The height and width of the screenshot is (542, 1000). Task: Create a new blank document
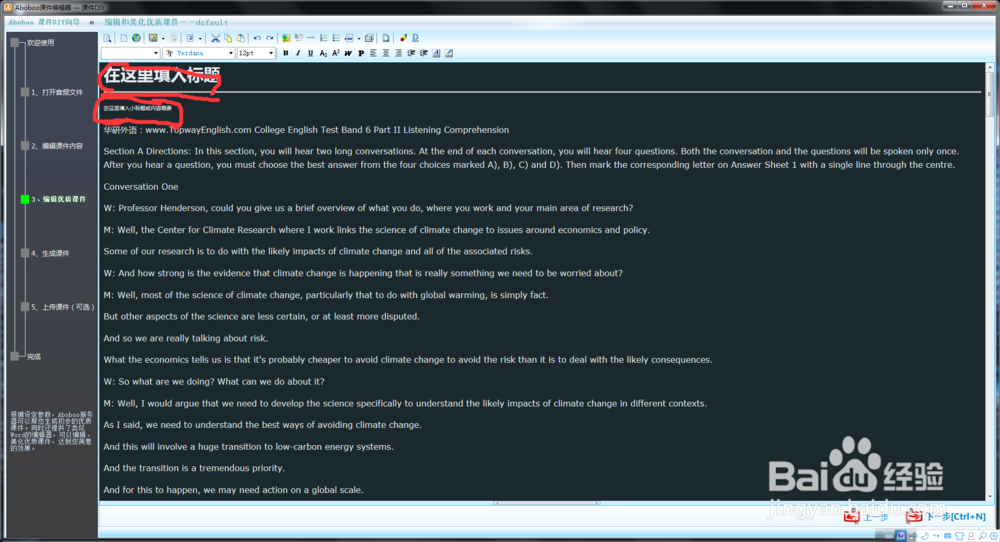[x=124, y=38]
